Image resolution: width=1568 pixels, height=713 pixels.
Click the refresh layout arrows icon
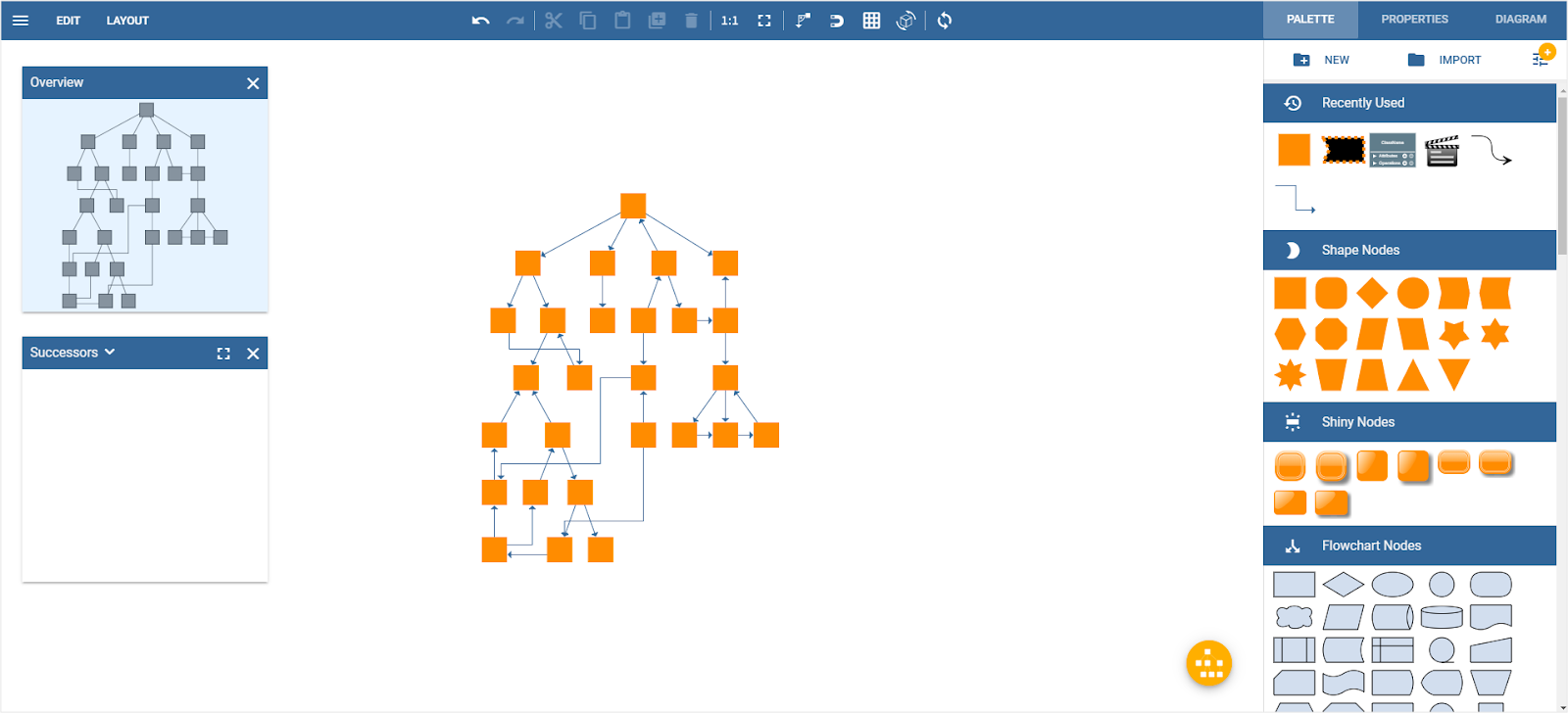point(945,20)
